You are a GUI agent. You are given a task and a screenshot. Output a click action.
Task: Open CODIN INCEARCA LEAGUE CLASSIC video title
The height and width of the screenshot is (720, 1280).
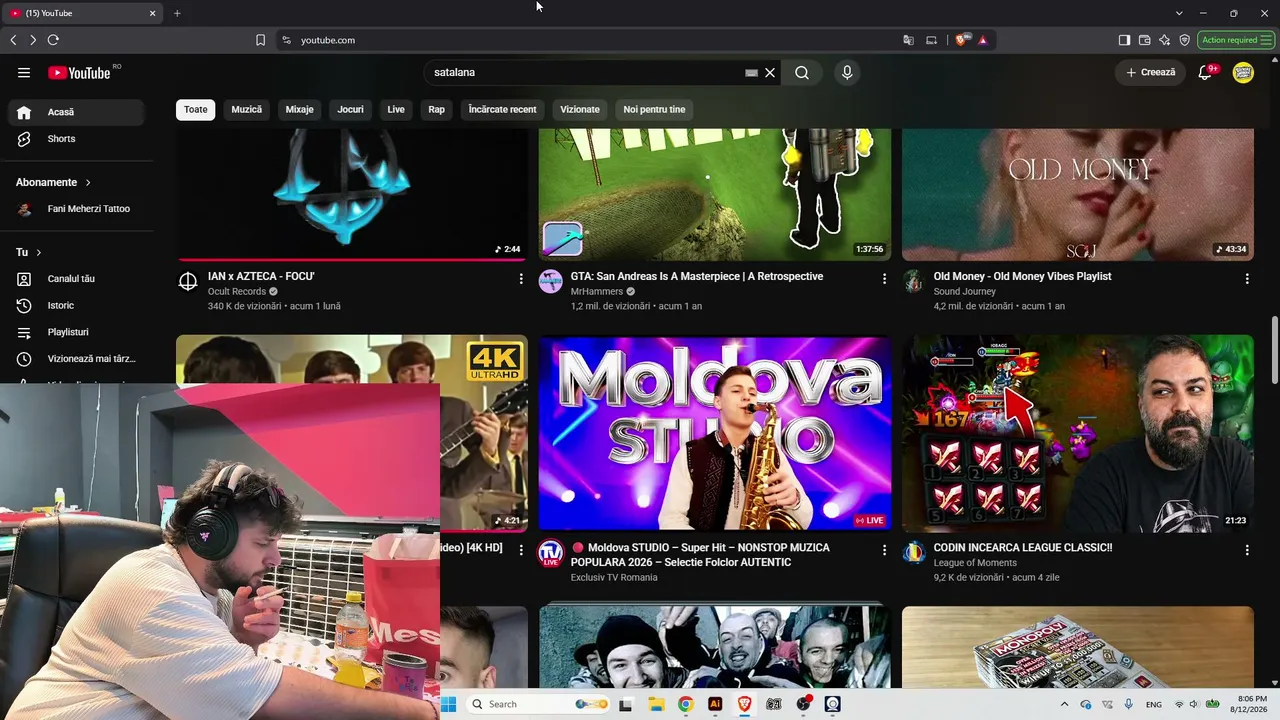pyautogui.click(x=1023, y=548)
